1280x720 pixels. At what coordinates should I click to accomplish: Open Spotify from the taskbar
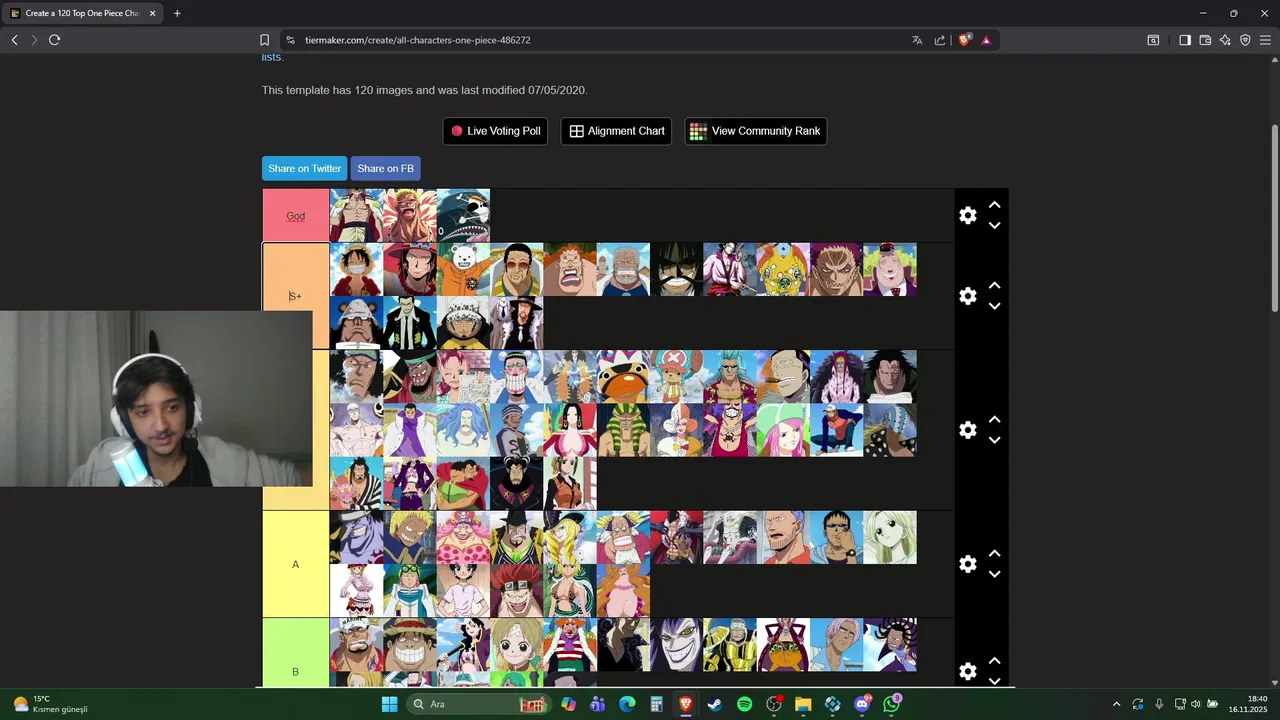tap(744, 704)
